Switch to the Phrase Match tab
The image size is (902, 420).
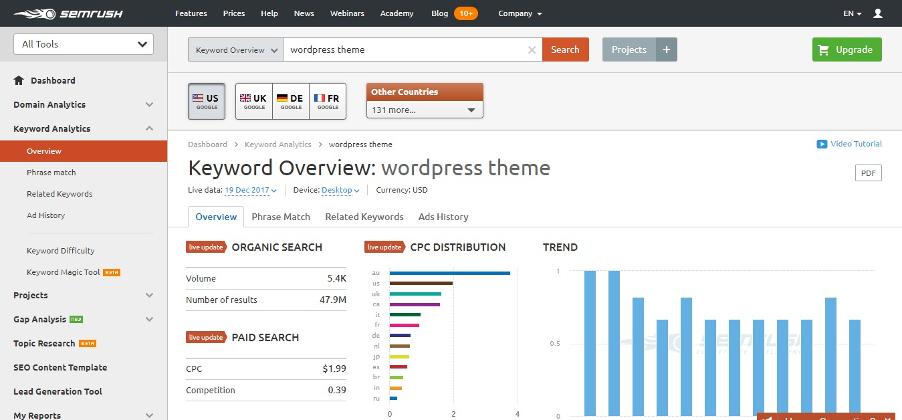click(x=281, y=217)
